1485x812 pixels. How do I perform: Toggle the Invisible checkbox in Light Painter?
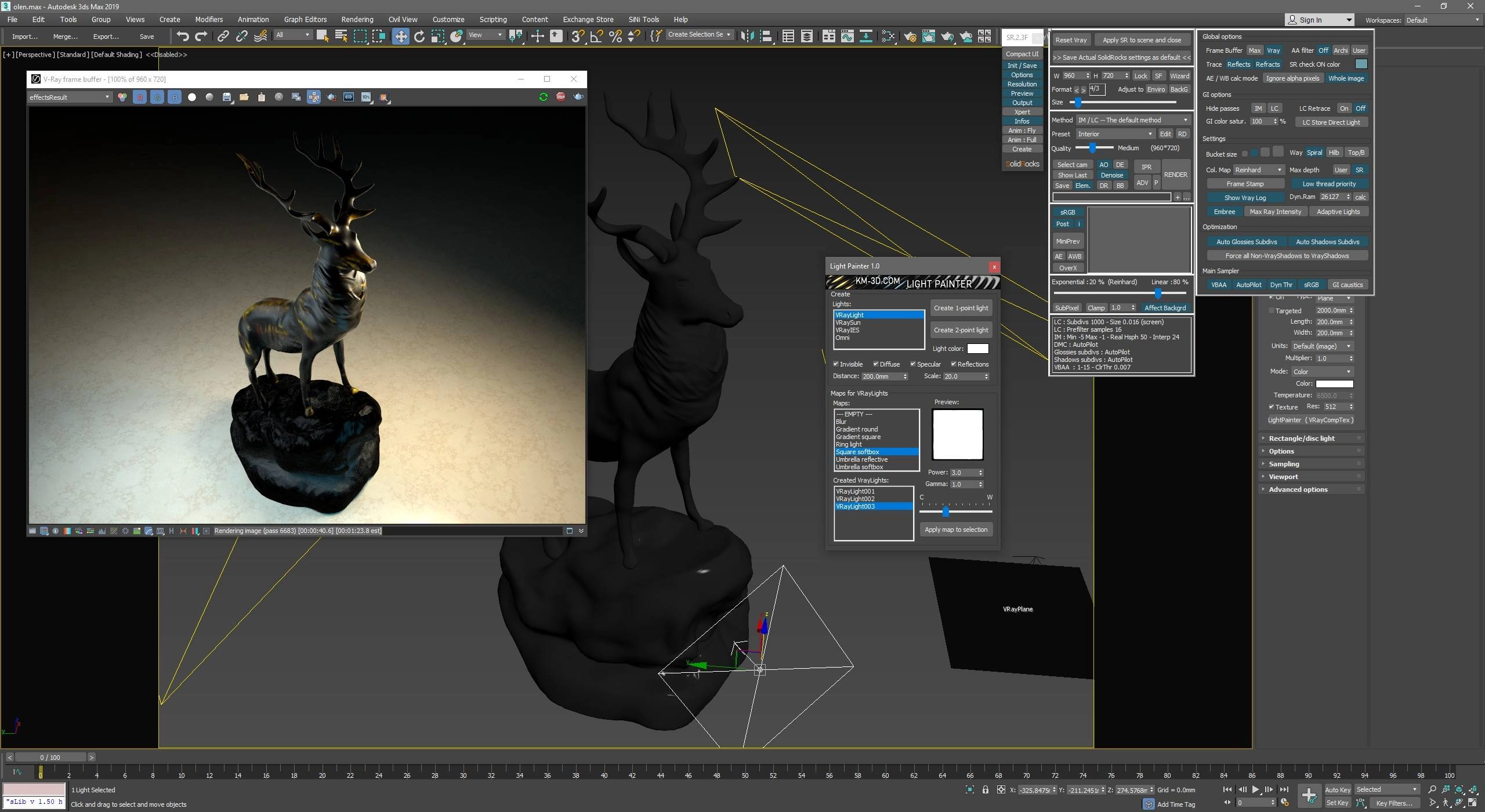pyautogui.click(x=836, y=364)
